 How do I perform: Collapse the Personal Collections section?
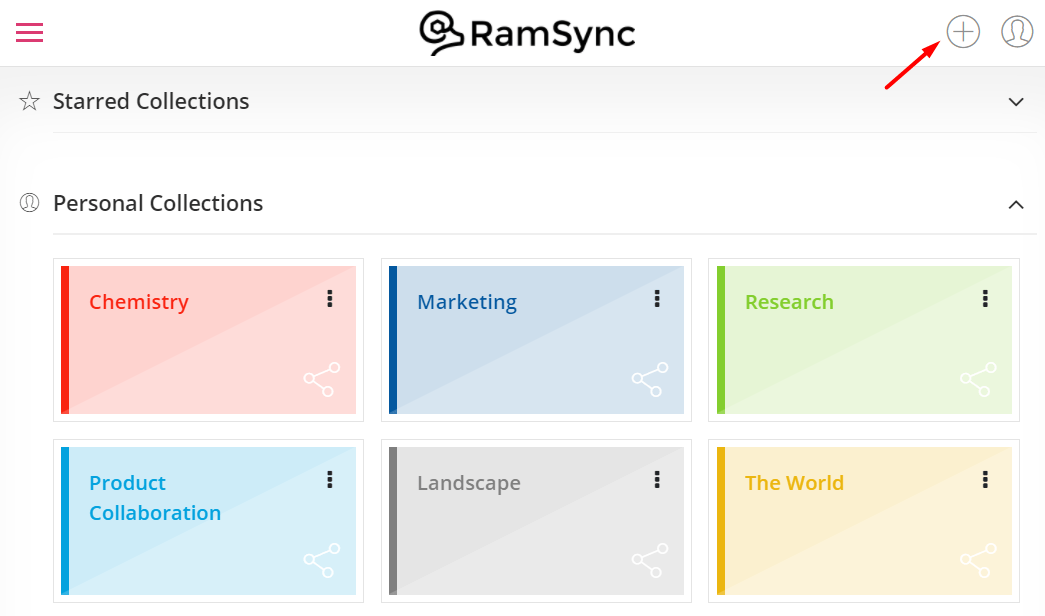1016,204
